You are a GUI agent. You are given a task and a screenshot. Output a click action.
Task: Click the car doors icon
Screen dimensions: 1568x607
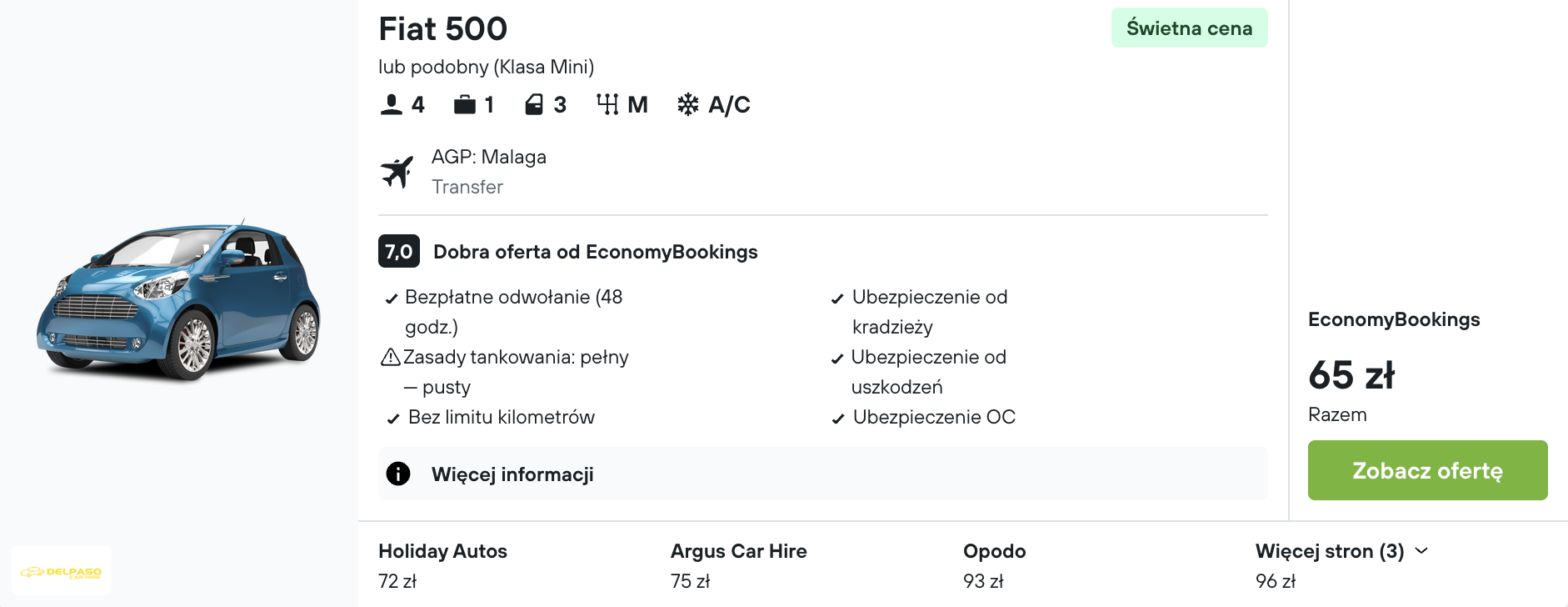point(534,105)
